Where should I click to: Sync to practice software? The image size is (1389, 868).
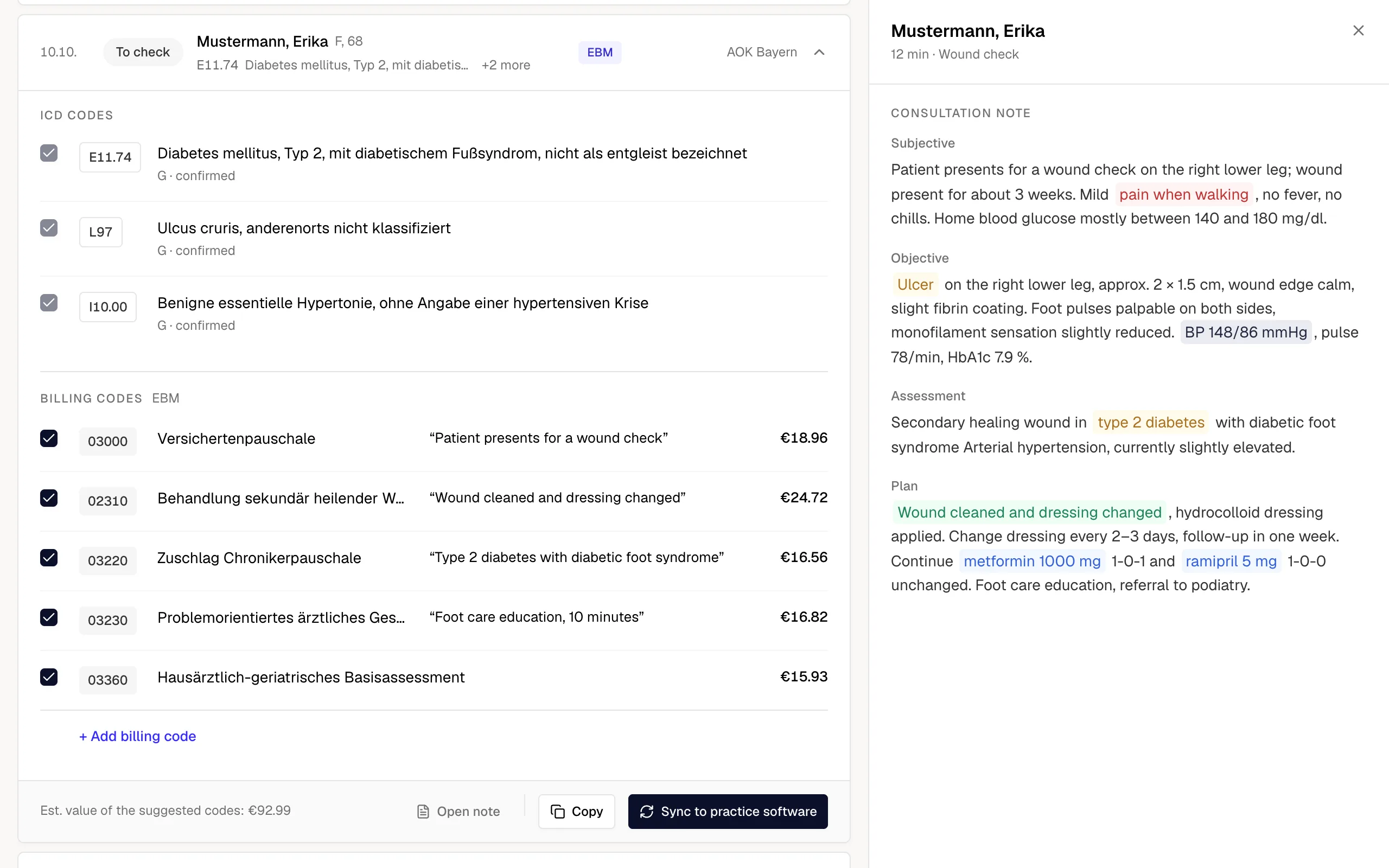pyautogui.click(x=728, y=811)
